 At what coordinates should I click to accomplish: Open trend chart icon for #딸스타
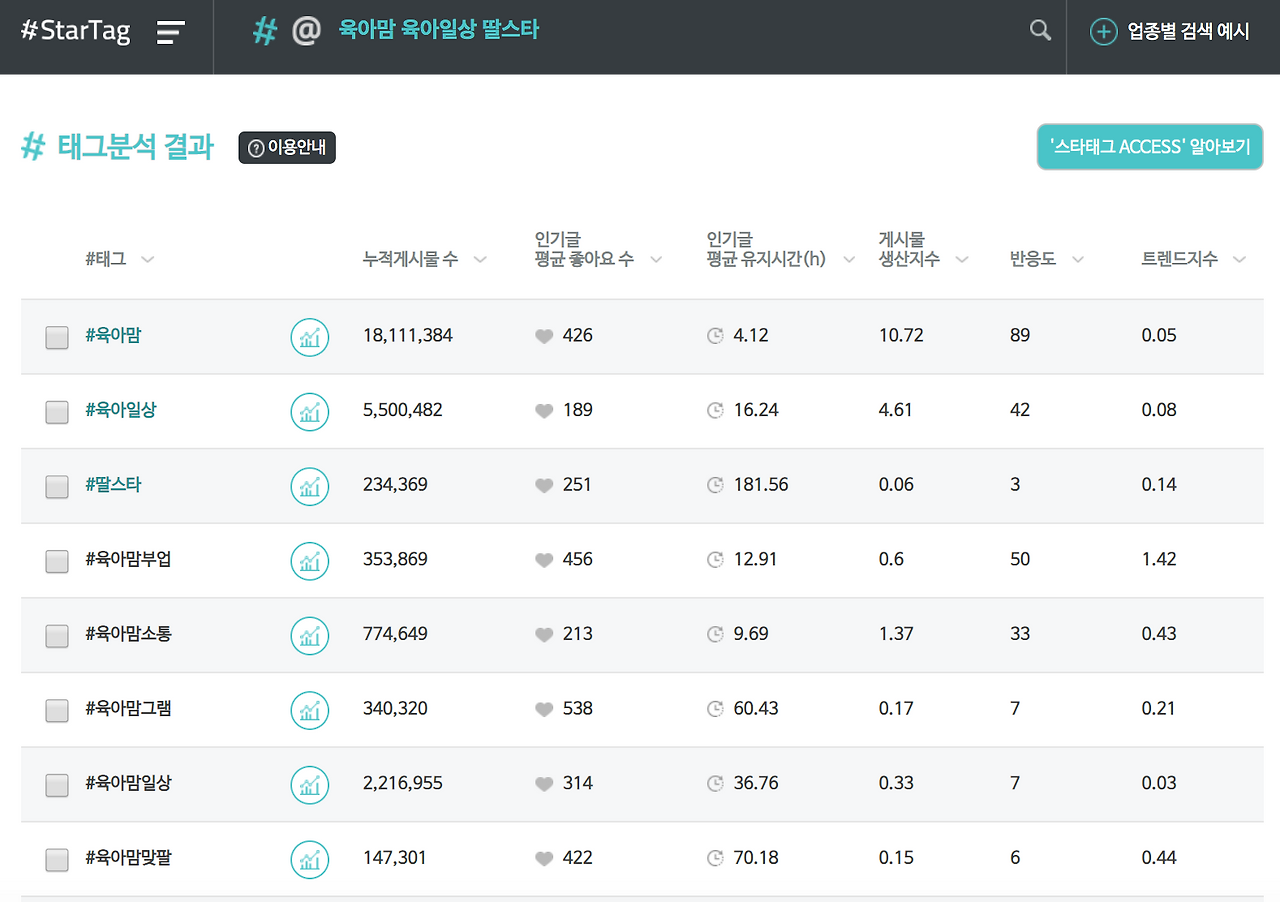point(310,486)
